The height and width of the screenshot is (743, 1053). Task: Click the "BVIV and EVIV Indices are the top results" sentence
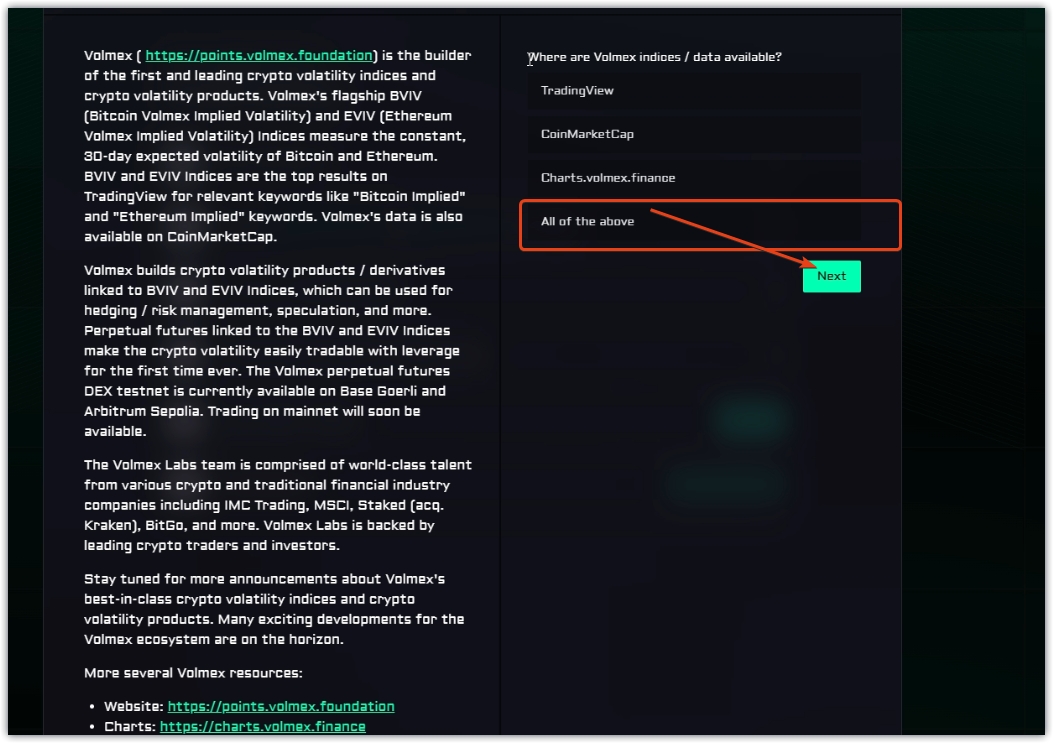272,186
